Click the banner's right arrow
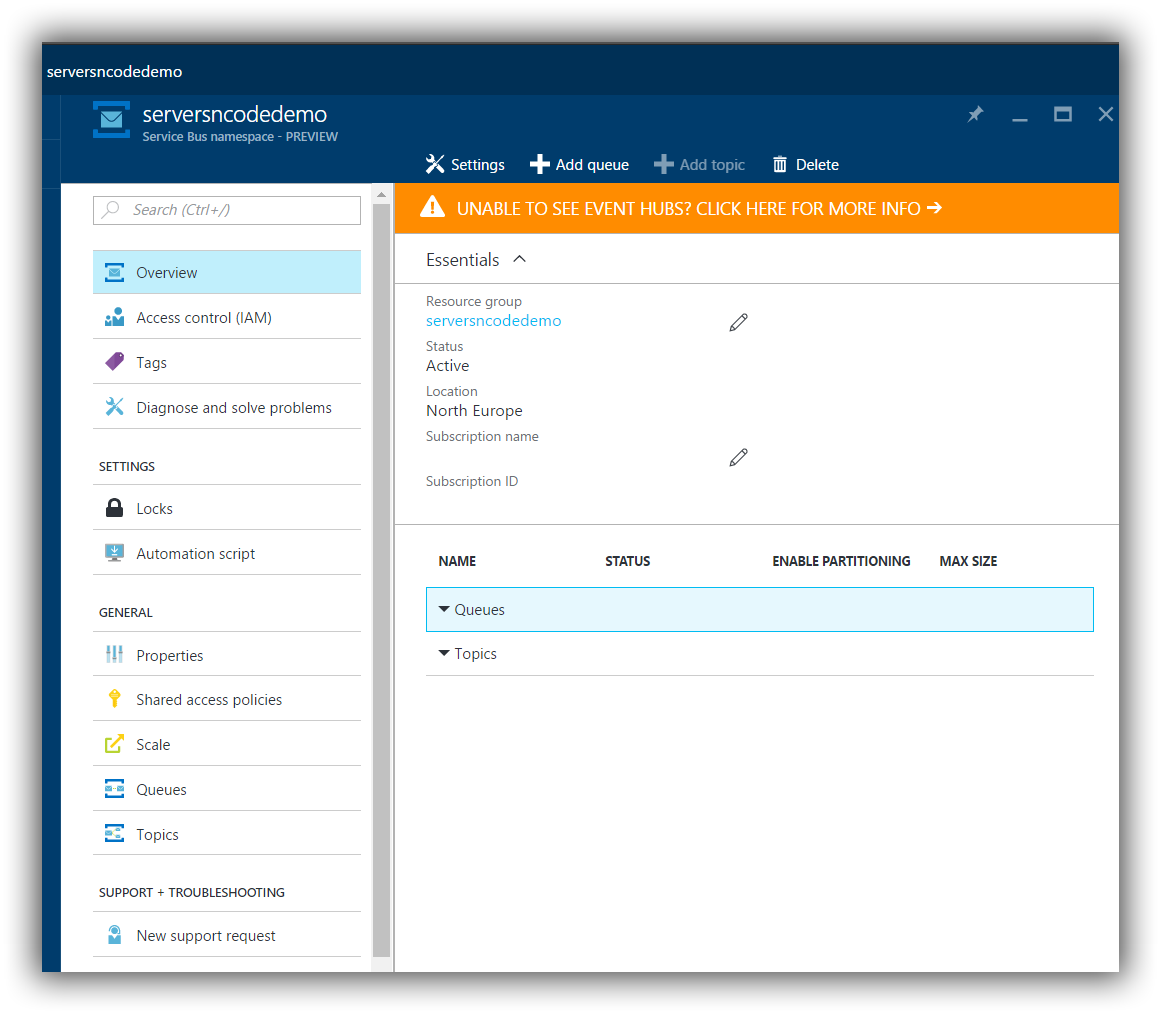The width and height of the screenshot is (1161, 1014). pyautogui.click(x=934, y=207)
